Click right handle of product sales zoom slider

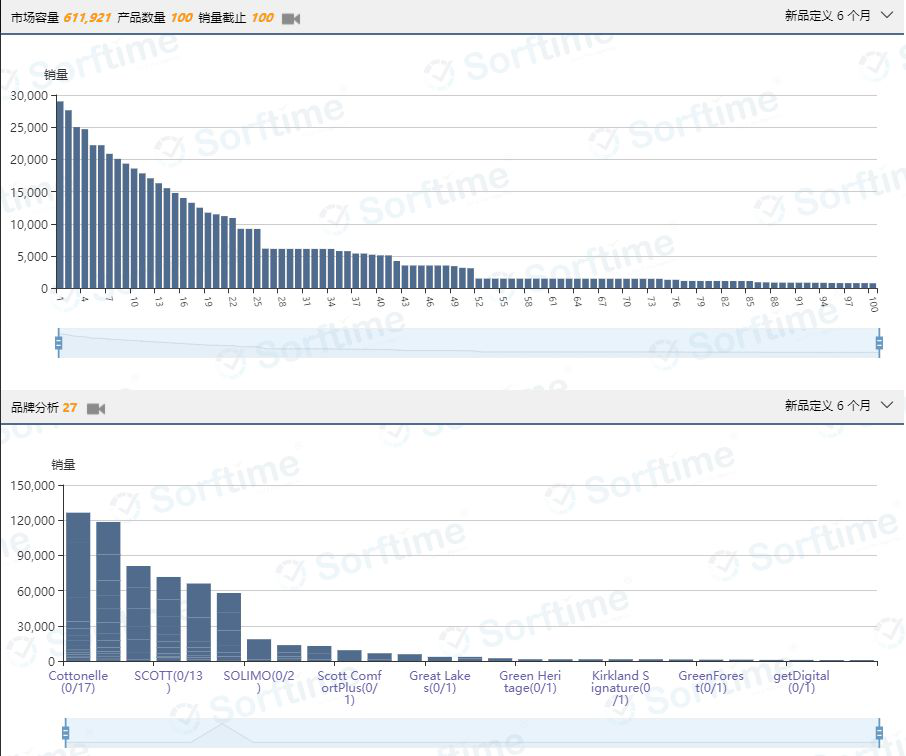pyautogui.click(x=879, y=343)
